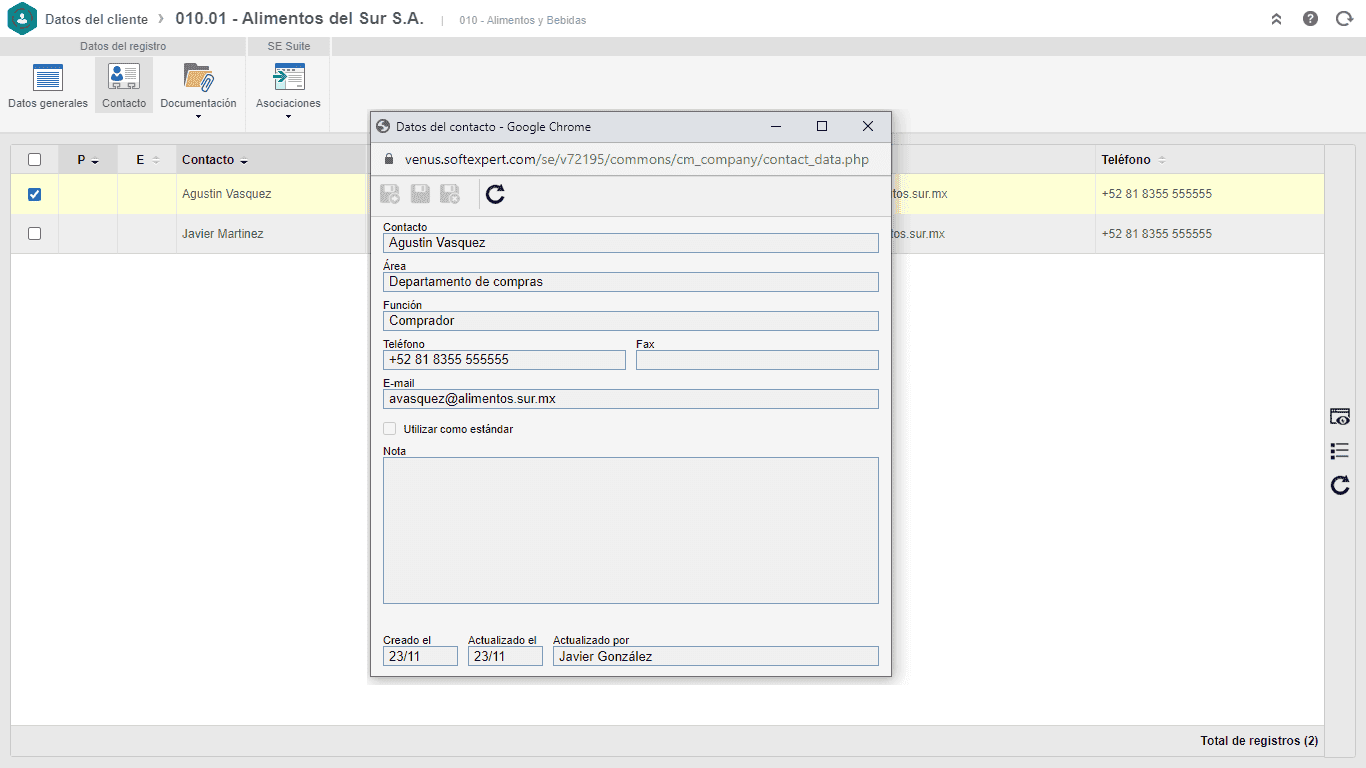
Task: Select the Datos del registro tab group
Action: click(123, 46)
